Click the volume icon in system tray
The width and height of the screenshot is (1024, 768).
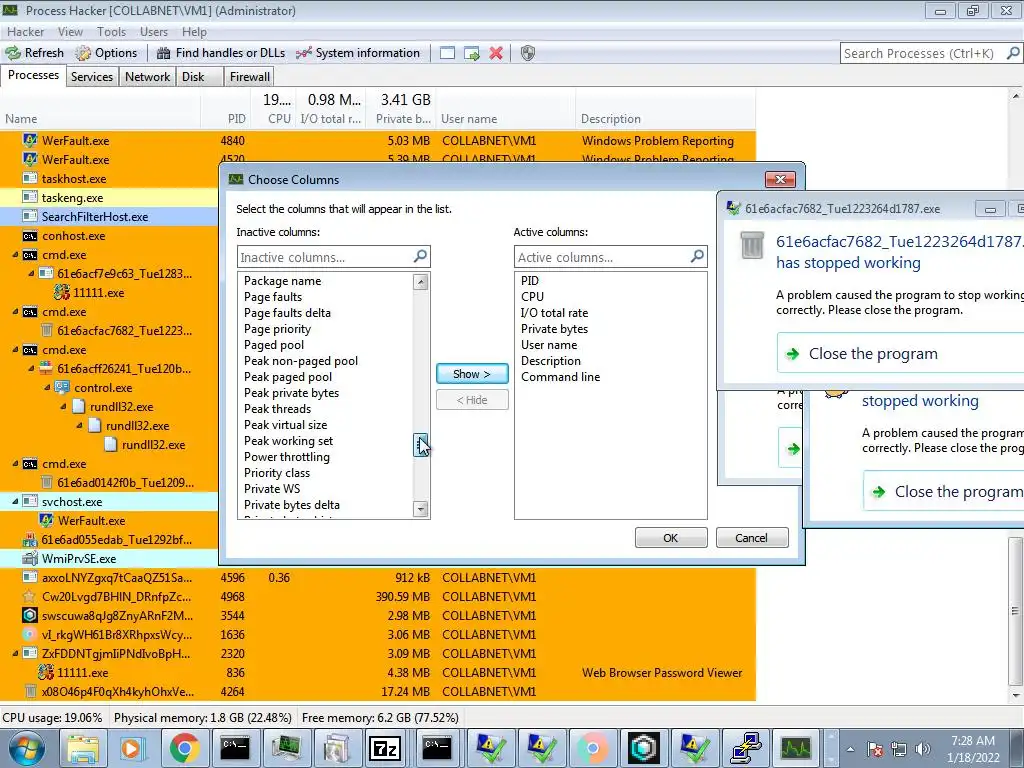pos(922,749)
